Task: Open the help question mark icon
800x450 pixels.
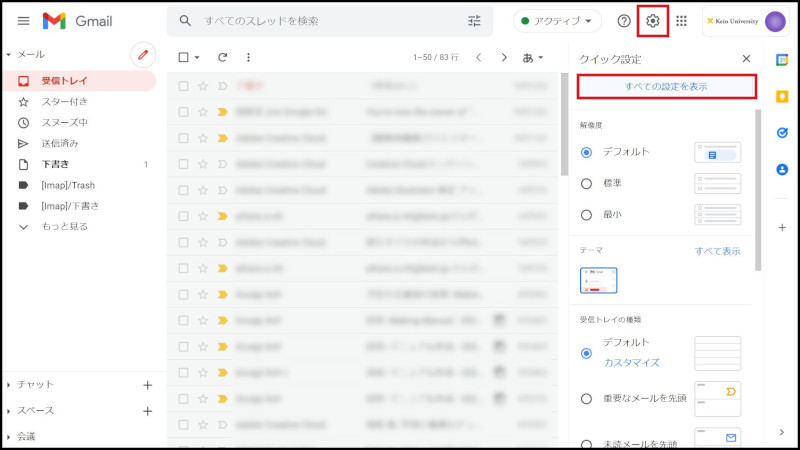Action: [624, 21]
